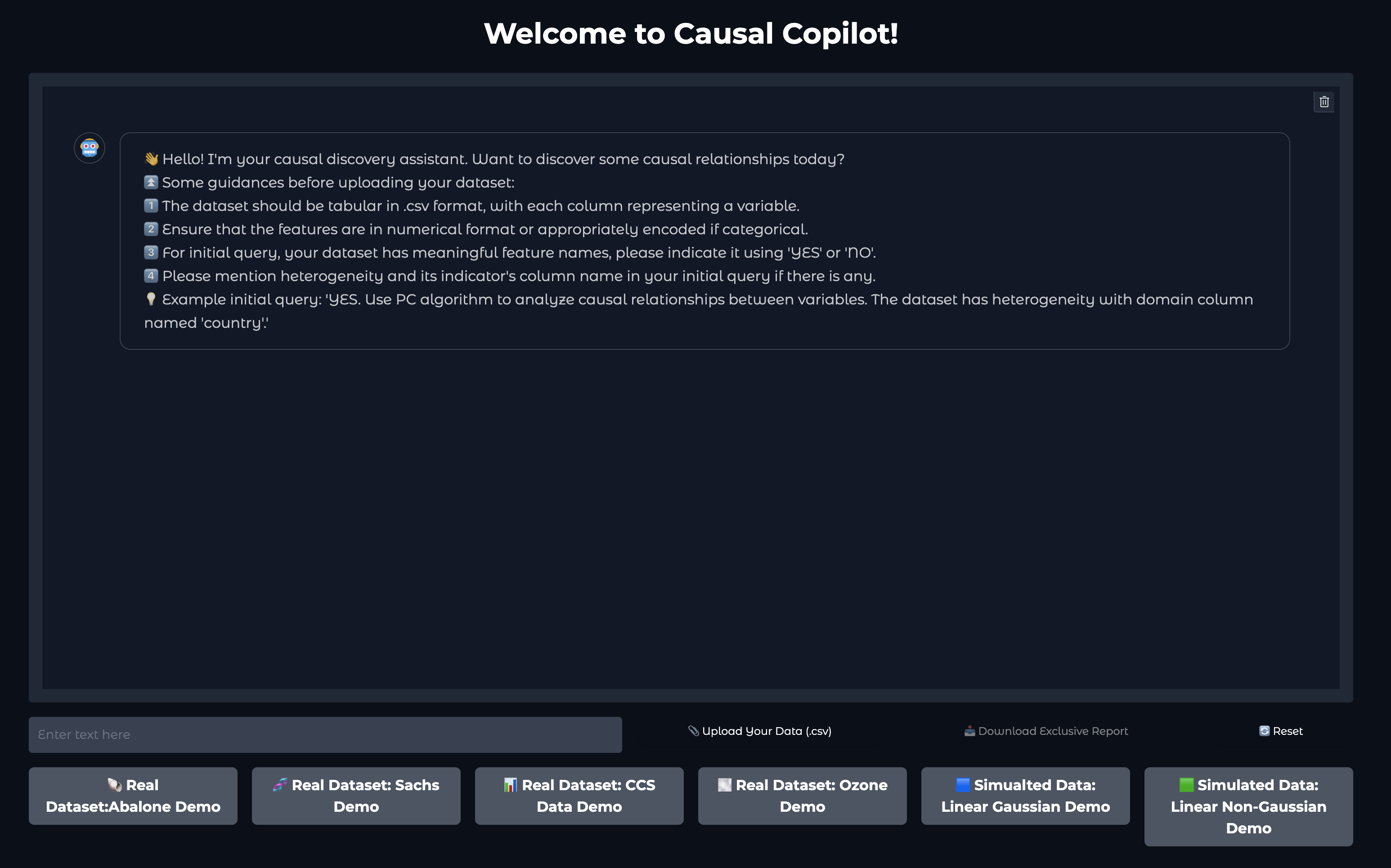1391x868 pixels.
Task: Click the paperclip icon beside Upload Your Data
Action: pyautogui.click(x=694, y=731)
